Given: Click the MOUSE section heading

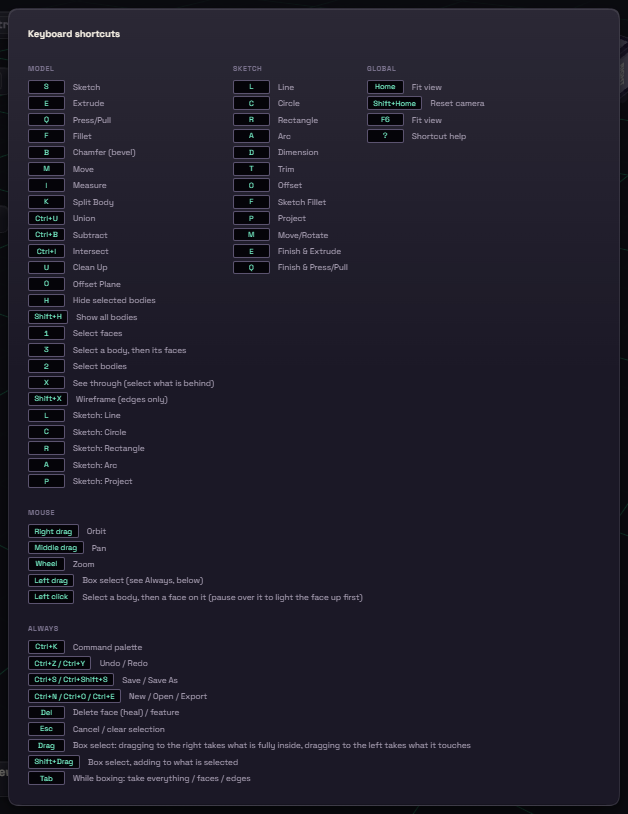Looking at the screenshot, I should [x=41, y=512].
